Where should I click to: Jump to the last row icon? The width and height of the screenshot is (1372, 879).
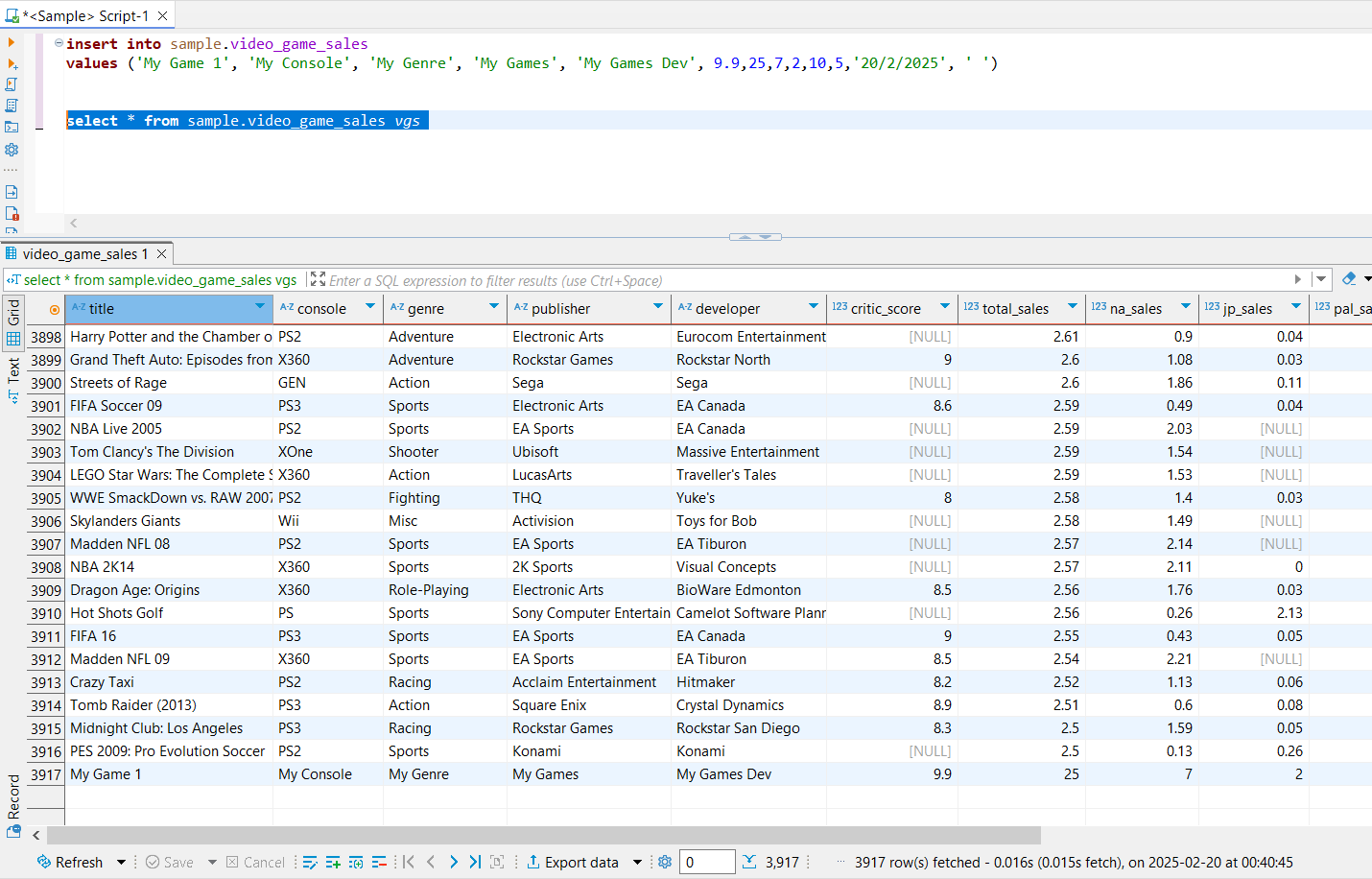tap(475, 862)
